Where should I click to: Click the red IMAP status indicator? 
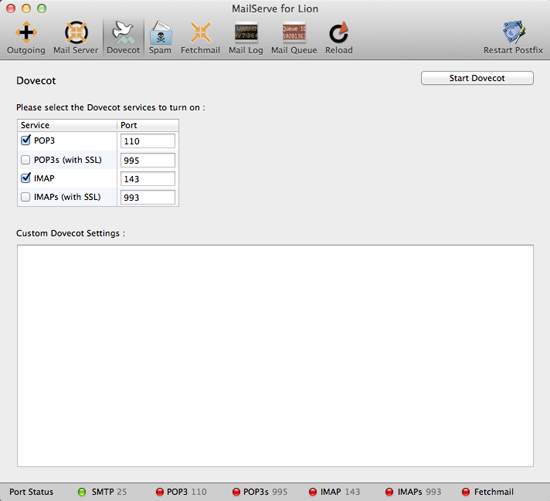tap(313, 492)
